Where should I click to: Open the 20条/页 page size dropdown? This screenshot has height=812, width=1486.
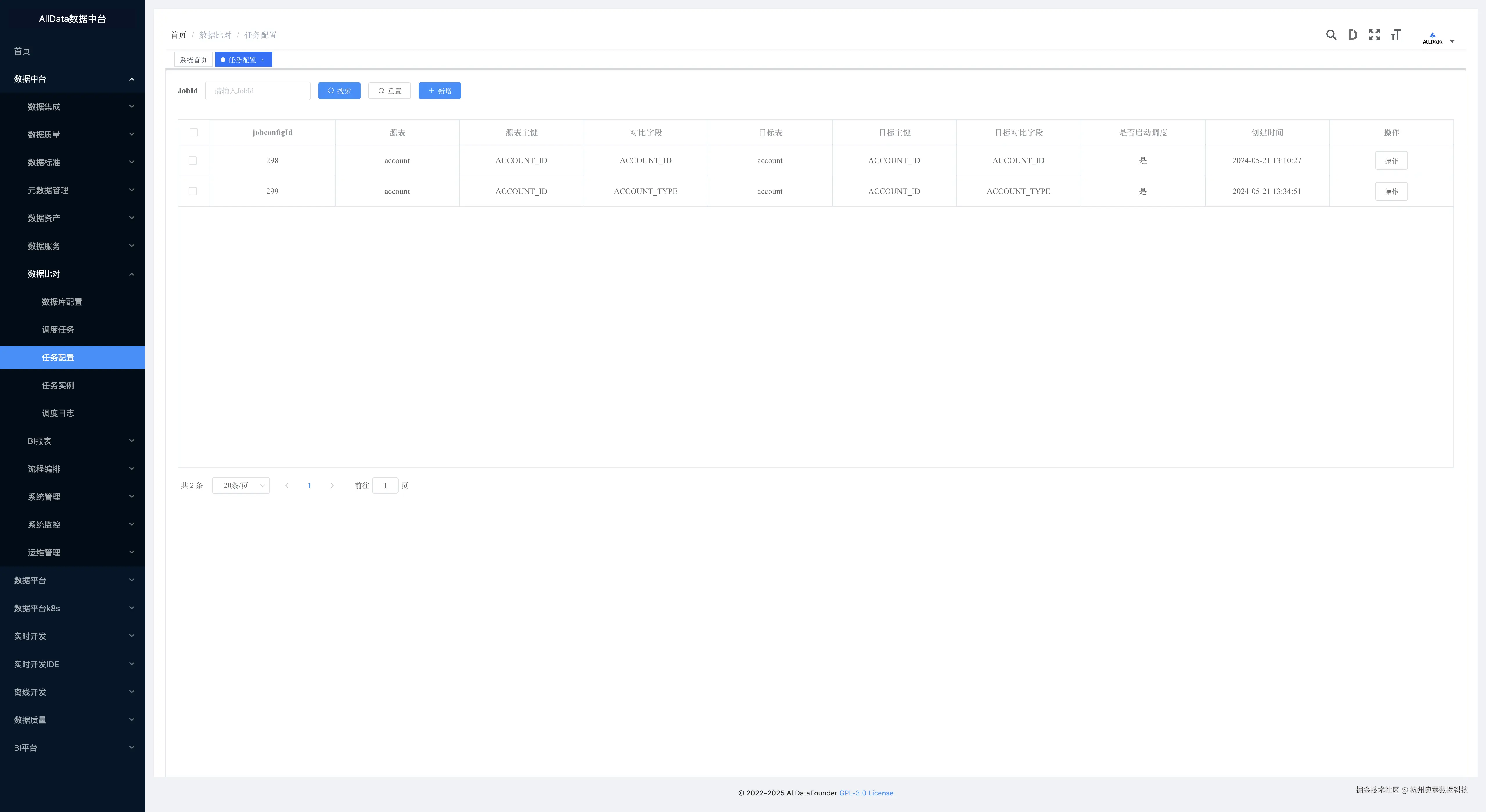click(241, 486)
